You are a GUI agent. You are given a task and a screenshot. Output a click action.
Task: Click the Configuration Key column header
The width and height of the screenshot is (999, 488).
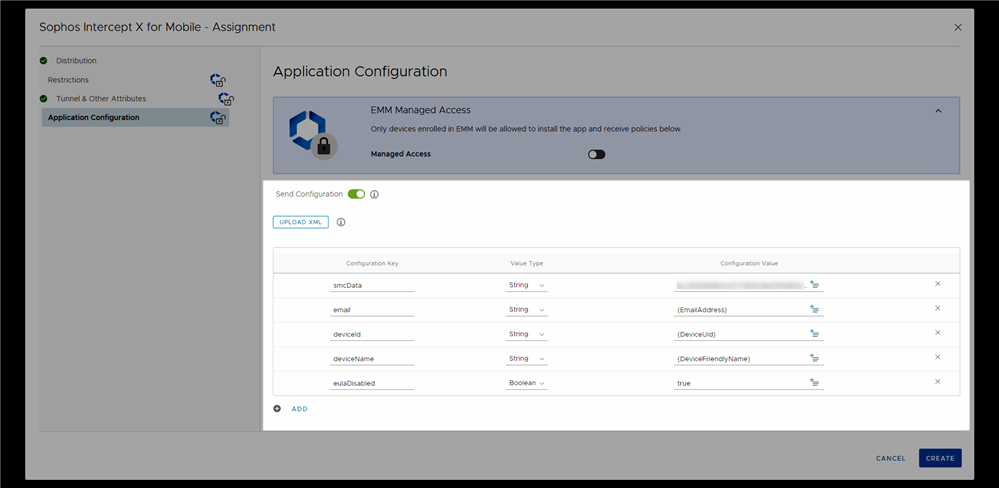coord(372,264)
